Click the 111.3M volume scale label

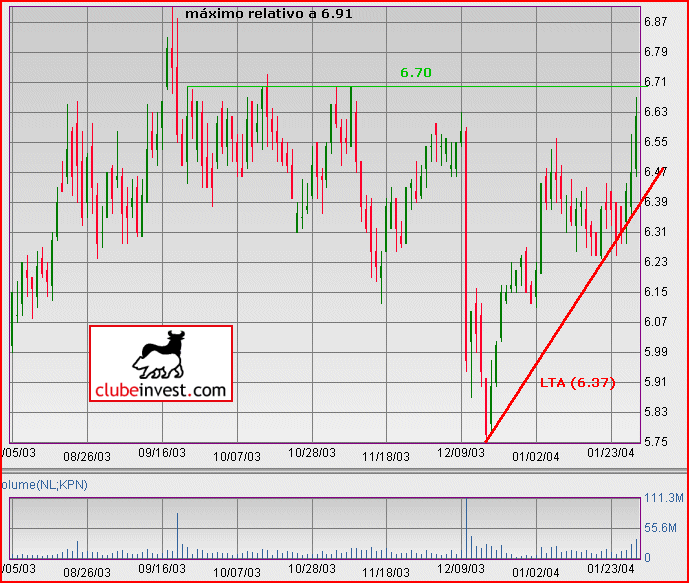(664, 498)
